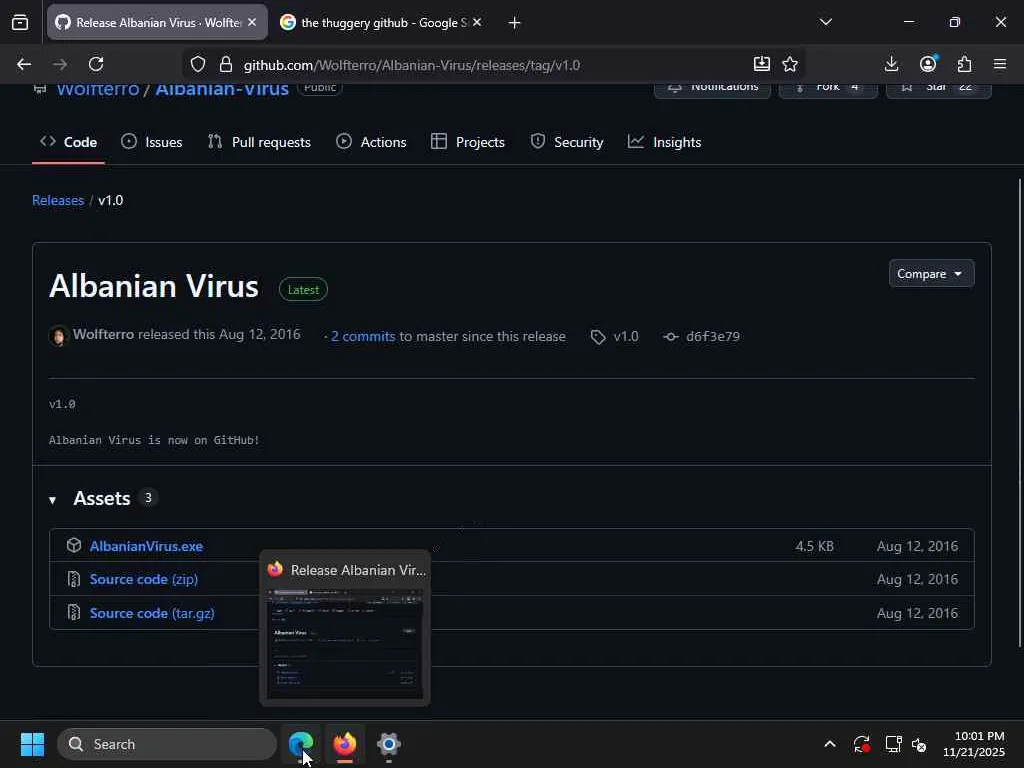The height and width of the screenshot is (768, 1024).
Task: Click the 4.5 KB file size
Action: click(814, 546)
